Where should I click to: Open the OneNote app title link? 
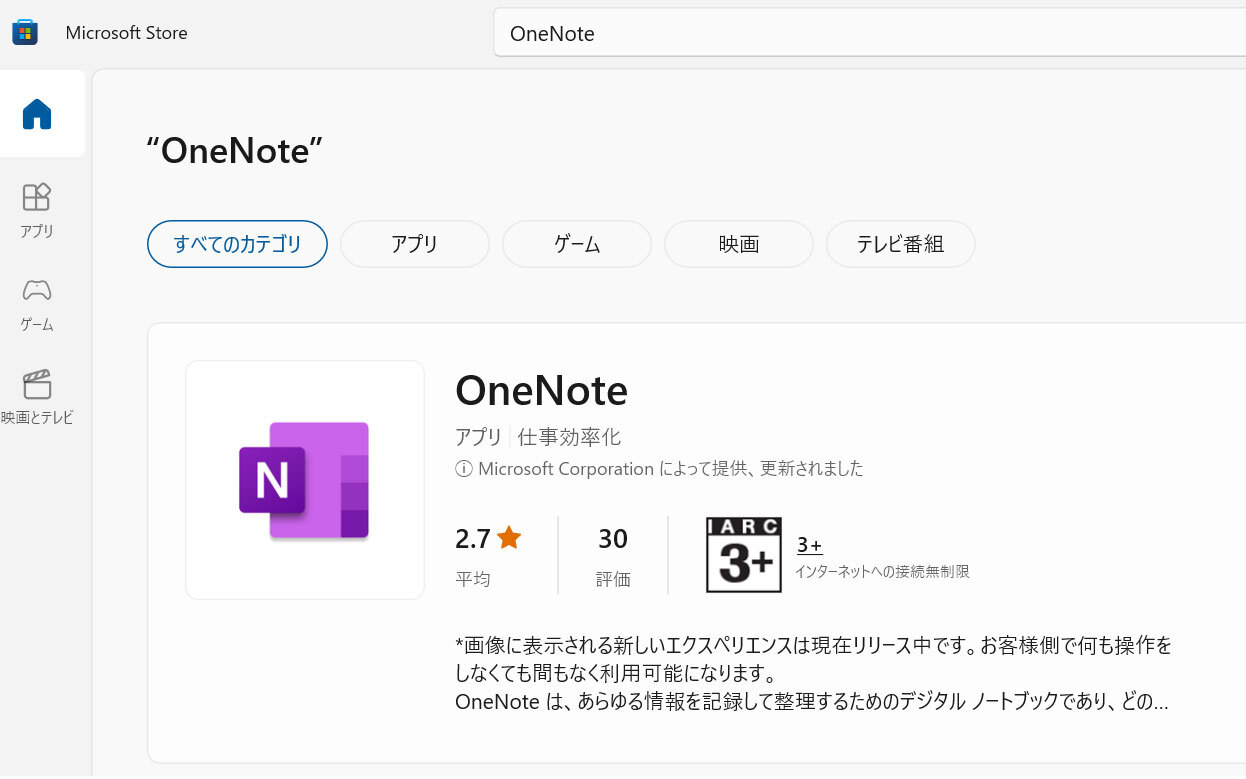tap(541, 390)
